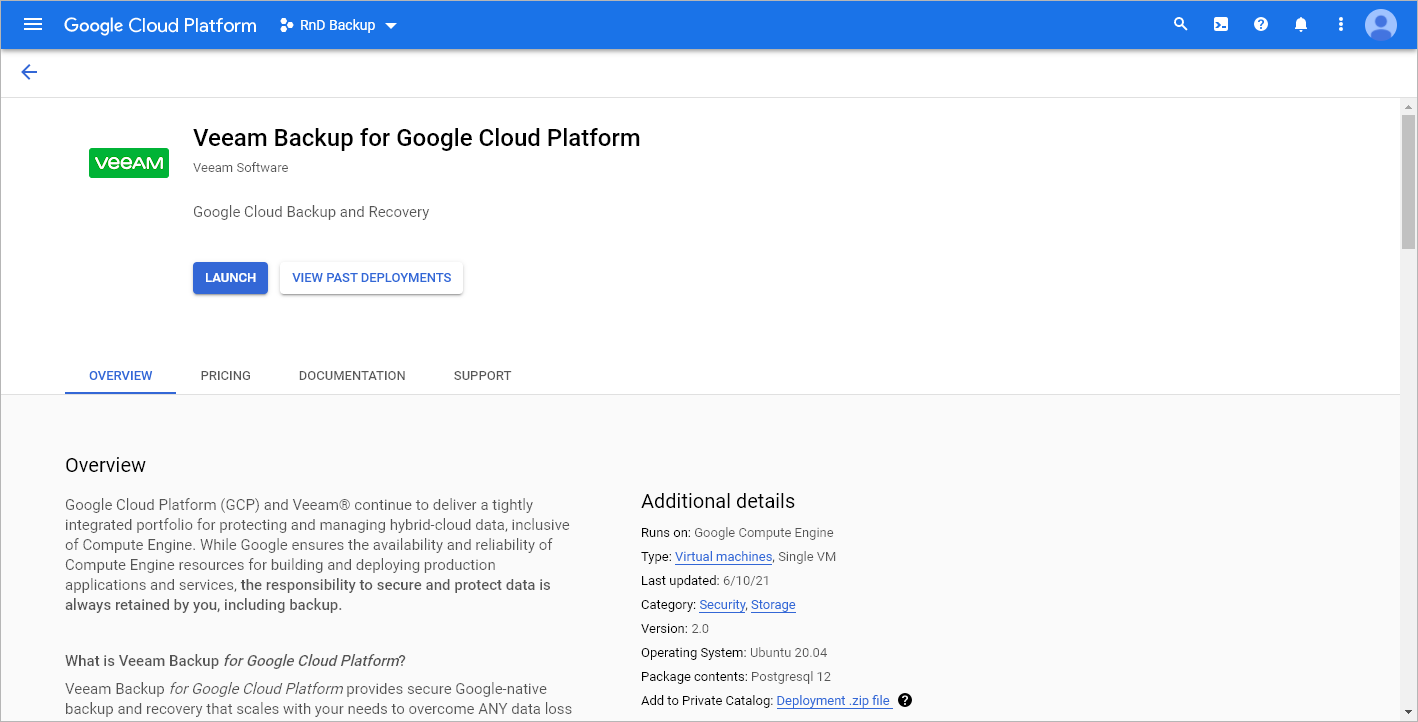This screenshot has width=1418, height=722.
Task: Click 'Runs on: Google Compute Engine' entry
Action: pos(737,533)
